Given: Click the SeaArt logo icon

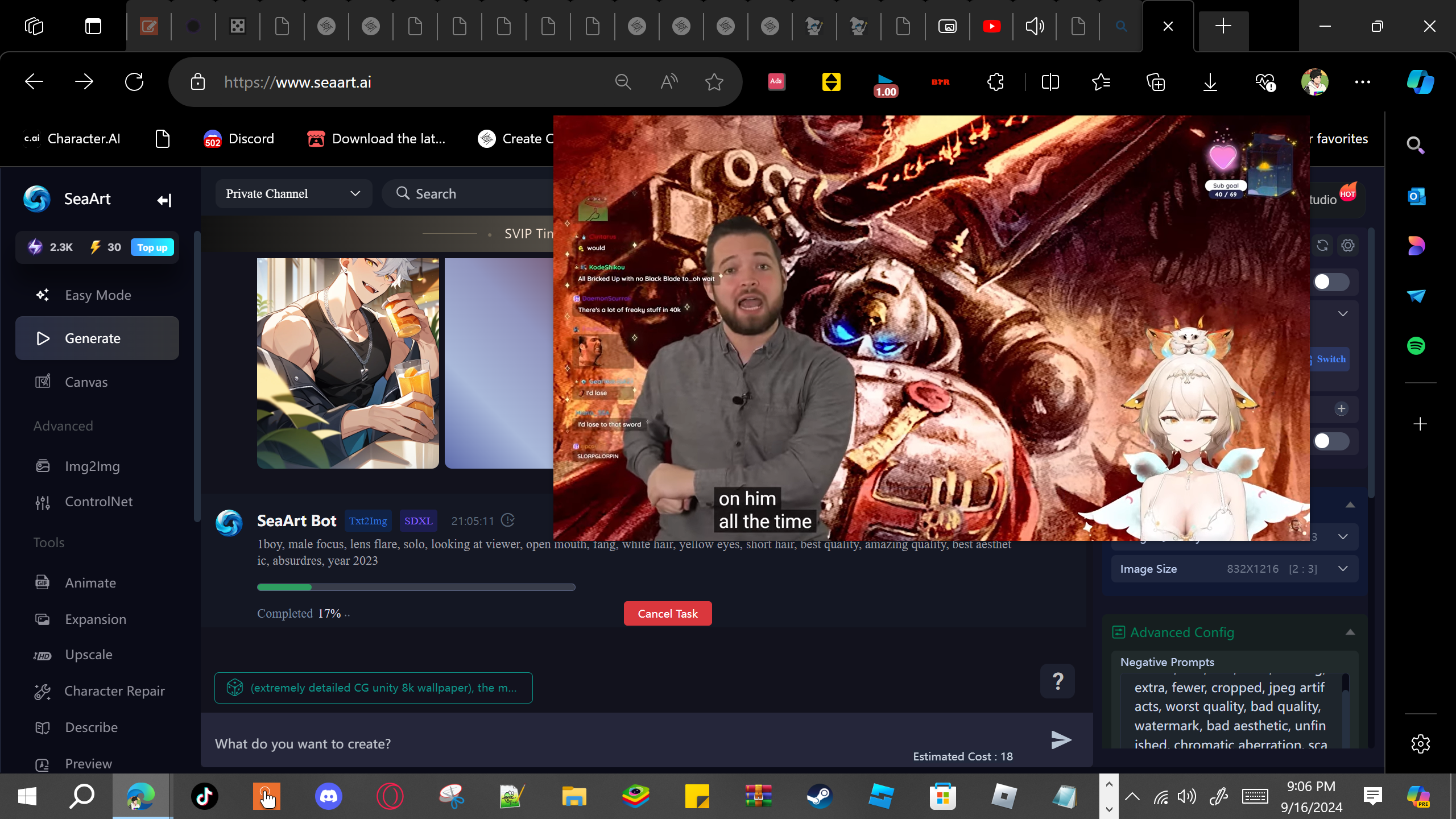Looking at the screenshot, I should [x=37, y=199].
